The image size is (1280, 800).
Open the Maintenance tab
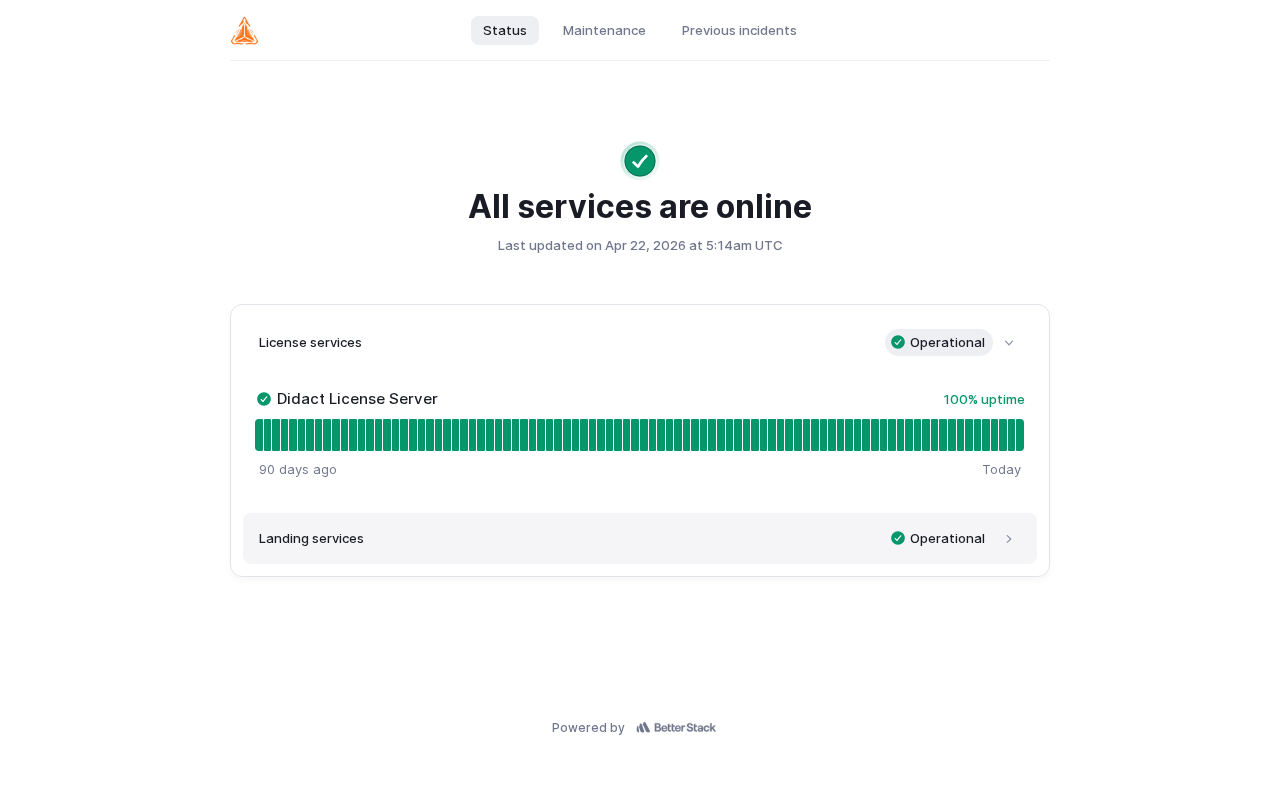604,31
